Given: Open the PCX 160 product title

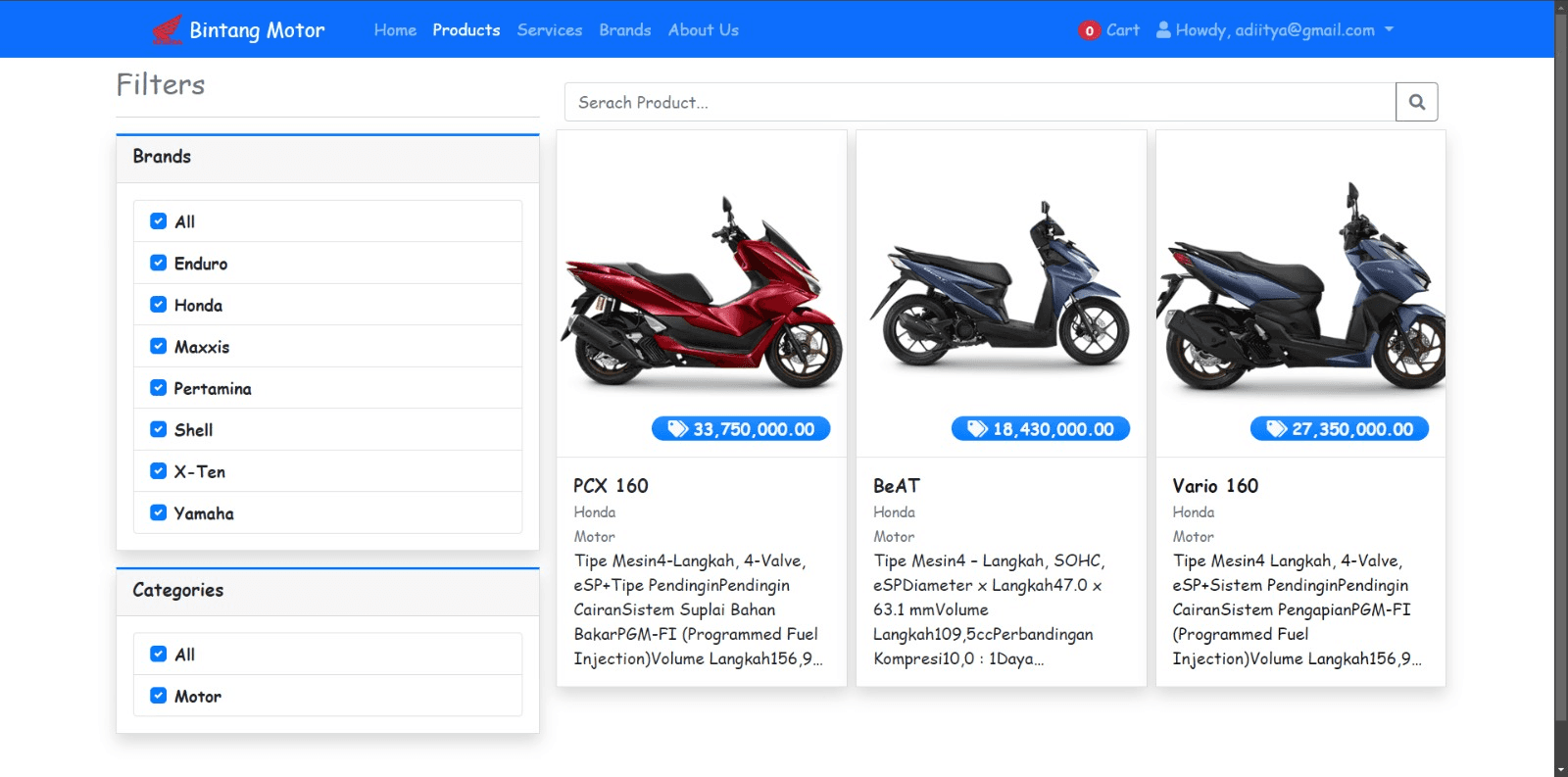Looking at the screenshot, I should [x=611, y=486].
